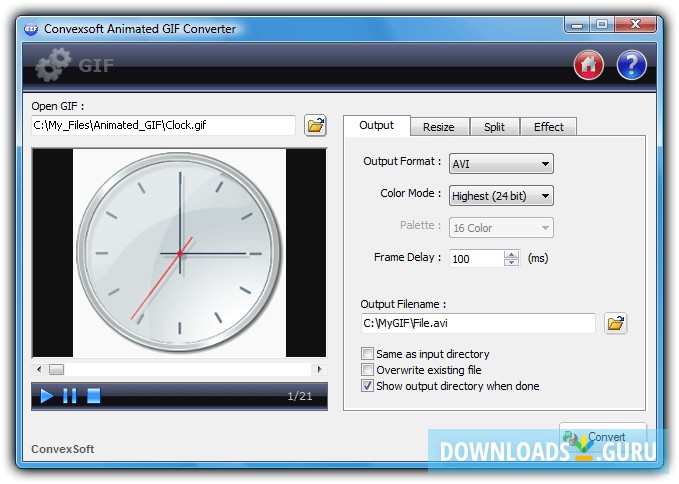Viewport: 679px width, 484px height.
Task: Decrease Frame Delay with down arrow
Action: click(x=511, y=262)
